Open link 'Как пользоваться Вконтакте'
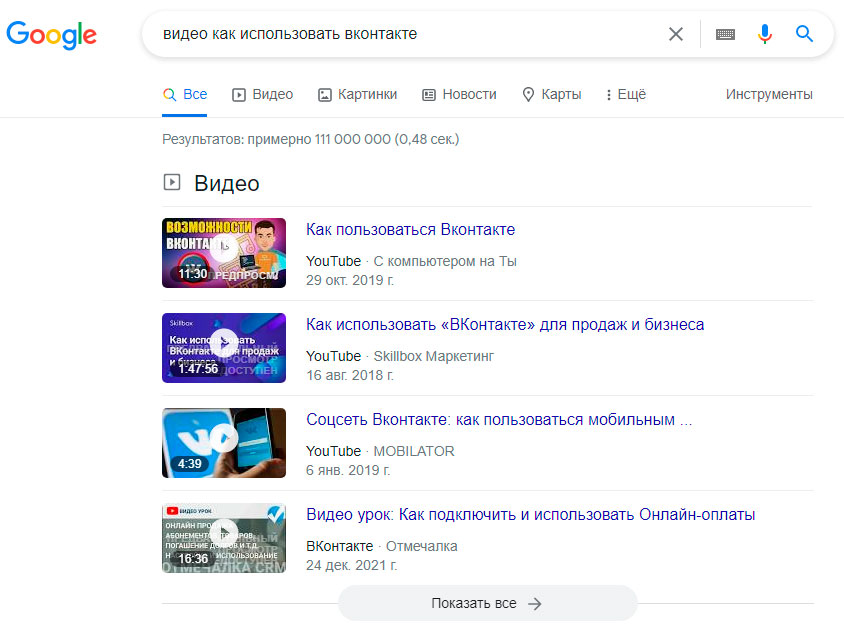844x631 pixels. click(x=410, y=229)
